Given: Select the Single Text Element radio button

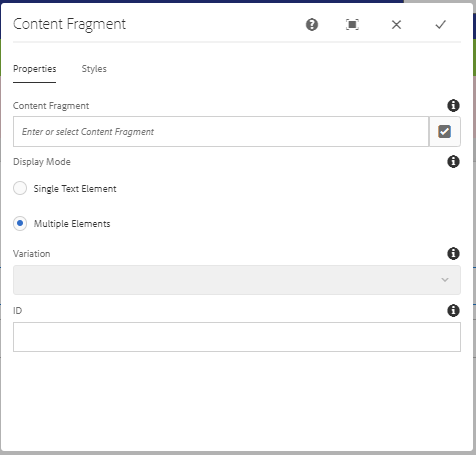Looking at the screenshot, I should [x=20, y=188].
